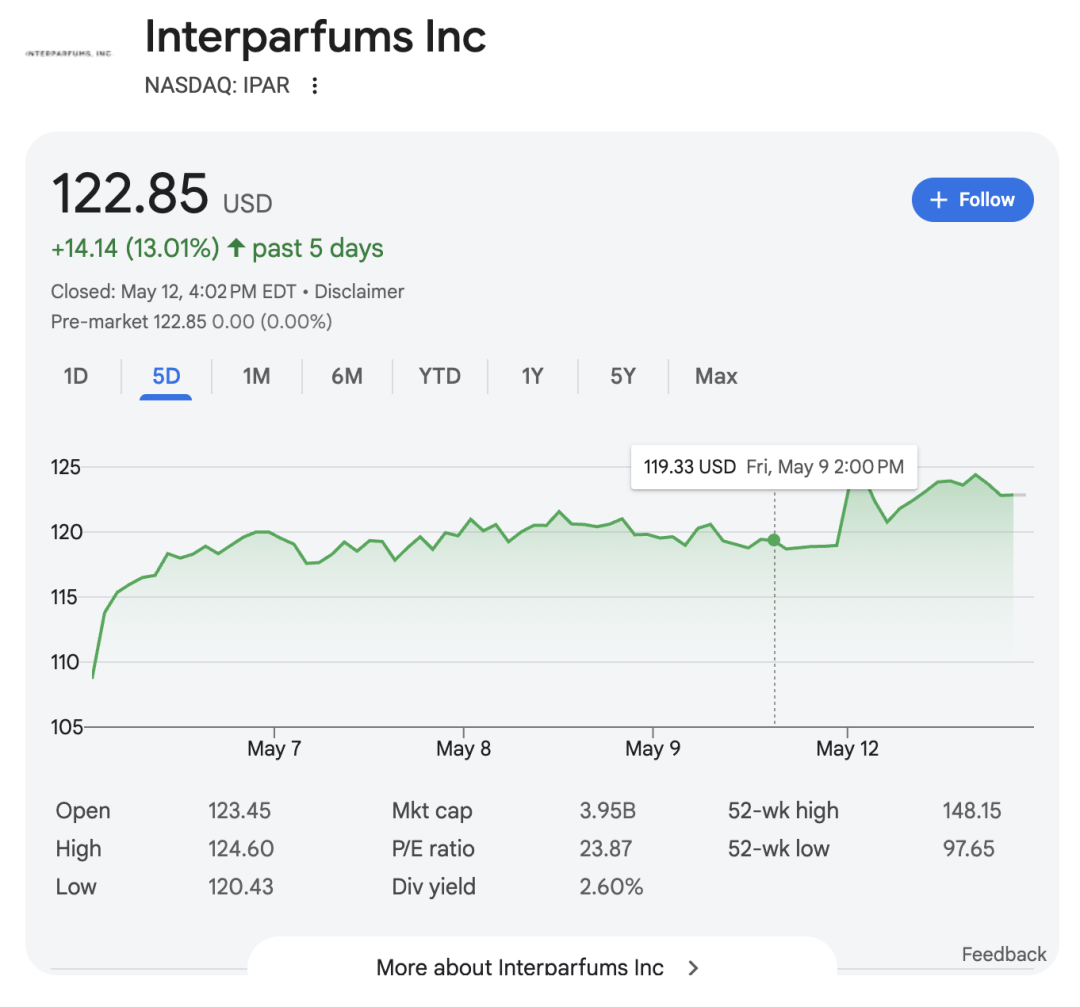View the 5Y chart range
Image resolution: width=1080 pixels, height=1007 pixels.
point(622,377)
